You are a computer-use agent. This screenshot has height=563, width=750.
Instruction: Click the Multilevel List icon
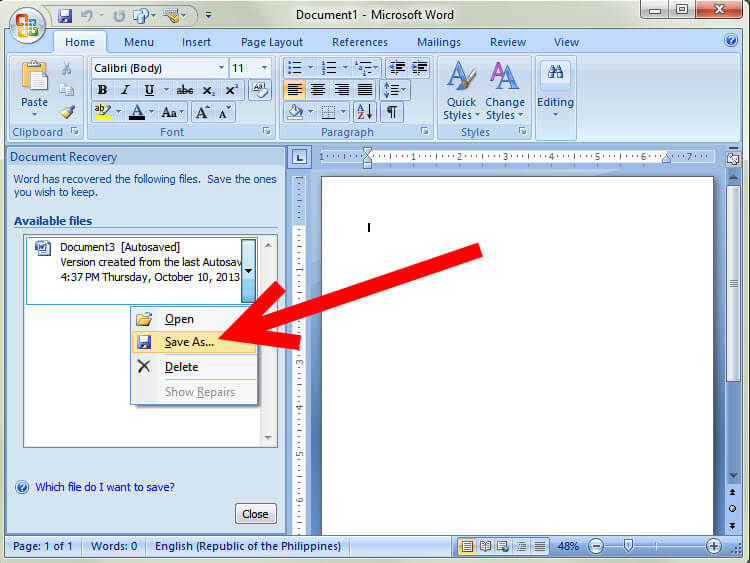point(364,68)
